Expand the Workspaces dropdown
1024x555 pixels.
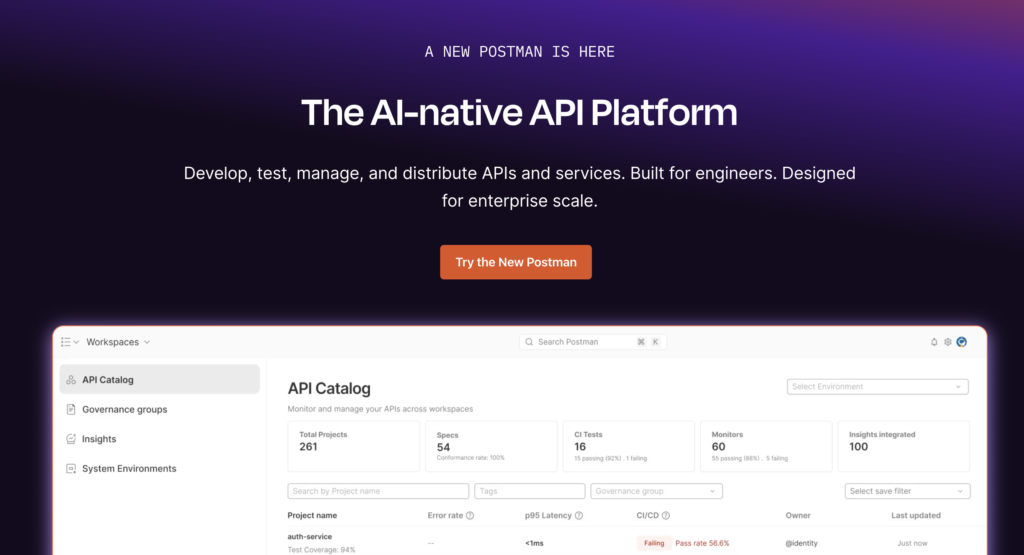pyautogui.click(x=118, y=342)
